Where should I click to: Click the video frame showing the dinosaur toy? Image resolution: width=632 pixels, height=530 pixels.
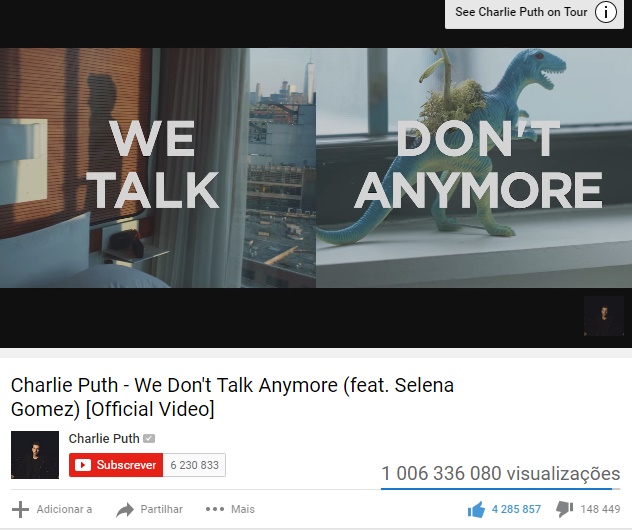(474, 168)
